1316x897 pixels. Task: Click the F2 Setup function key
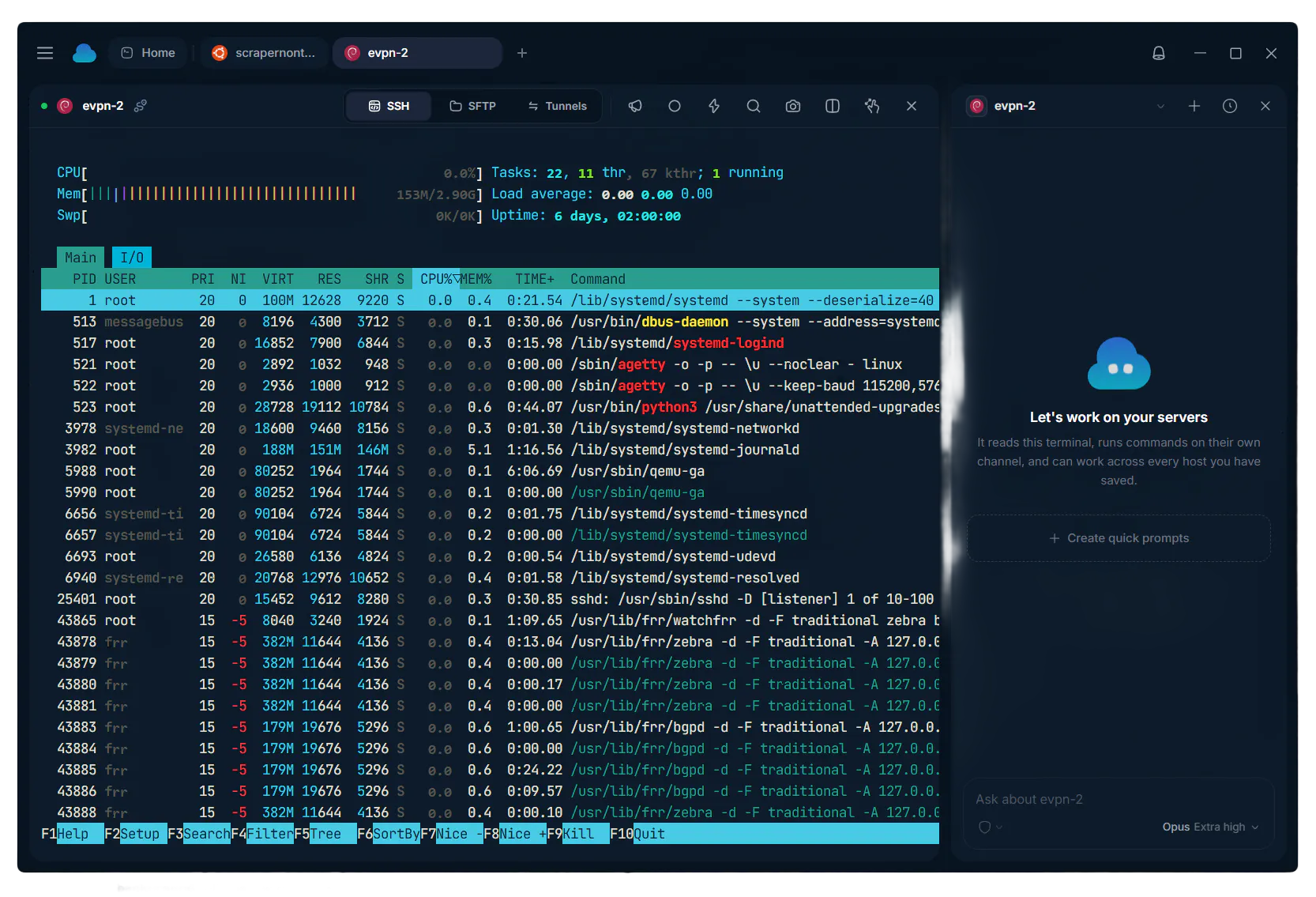point(136,834)
